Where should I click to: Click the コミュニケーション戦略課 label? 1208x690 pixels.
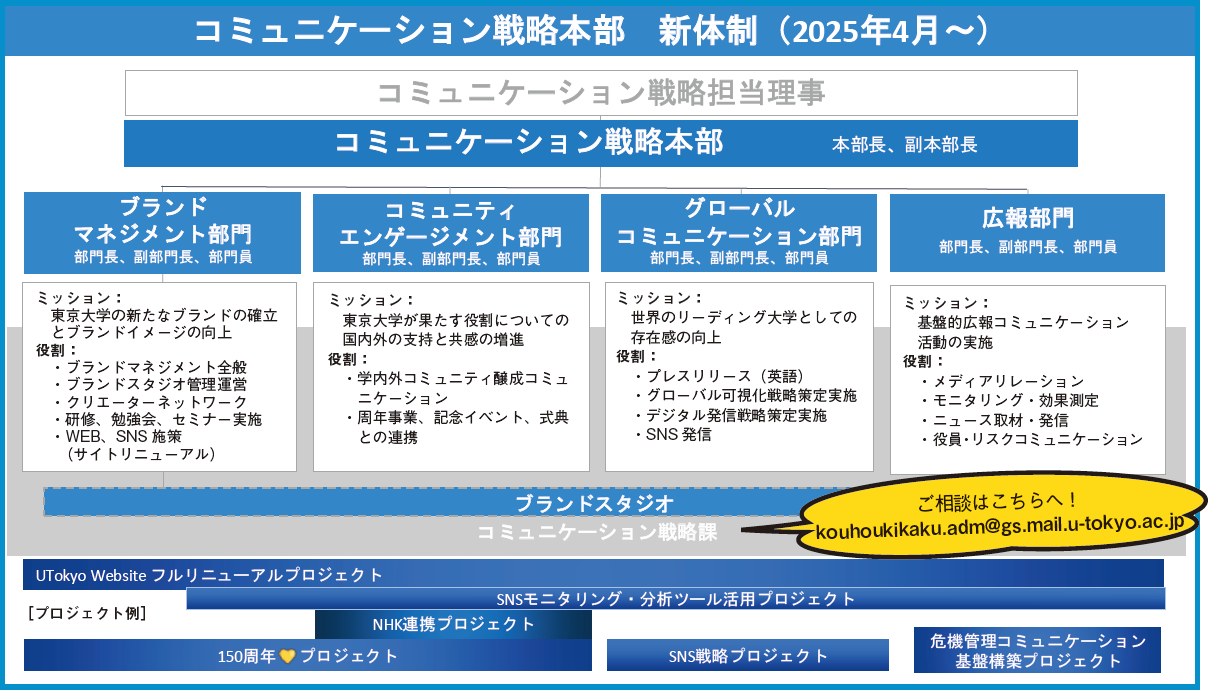tap(597, 532)
